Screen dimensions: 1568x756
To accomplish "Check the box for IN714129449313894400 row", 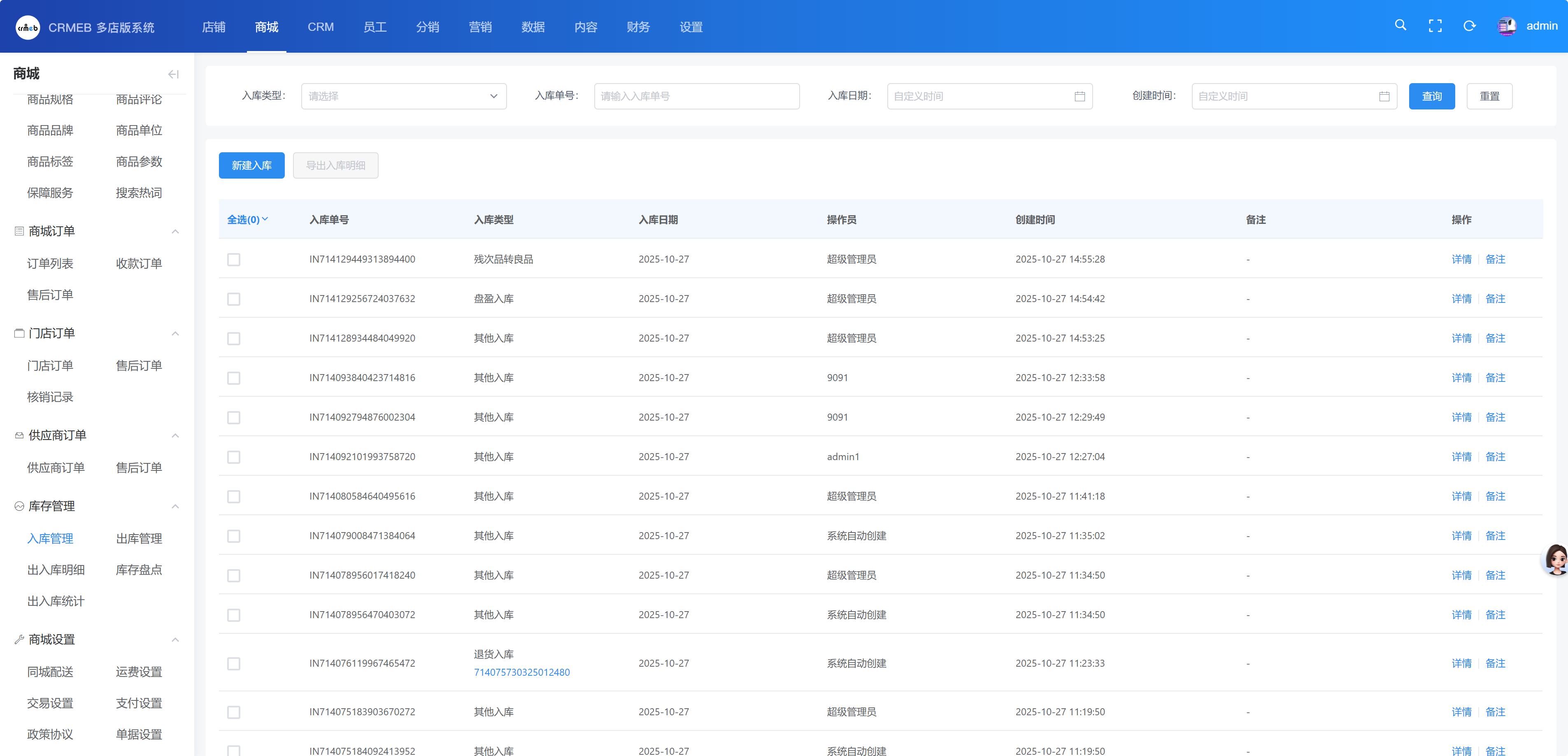I will click(x=234, y=259).
